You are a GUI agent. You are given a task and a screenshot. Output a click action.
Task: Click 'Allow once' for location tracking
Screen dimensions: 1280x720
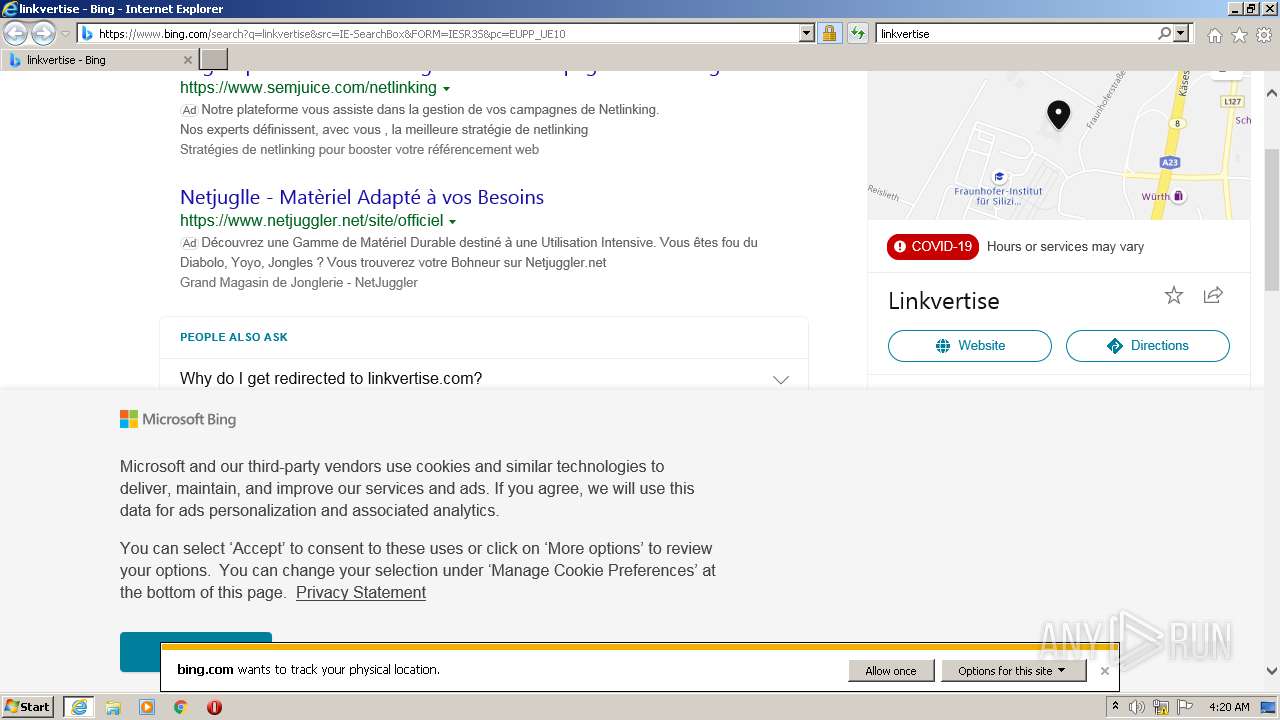tap(891, 671)
